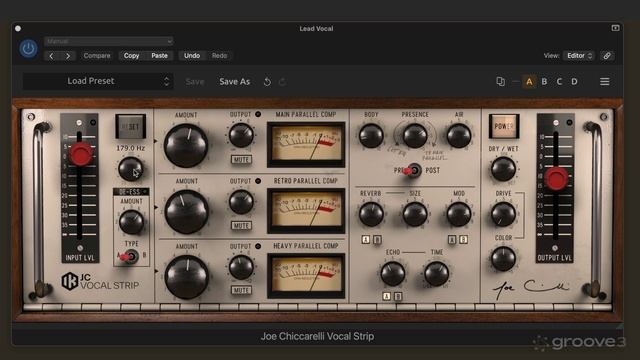640x360 pixels.
Task: Toggle the lit Power button
Action: pyautogui.click(x=504, y=127)
